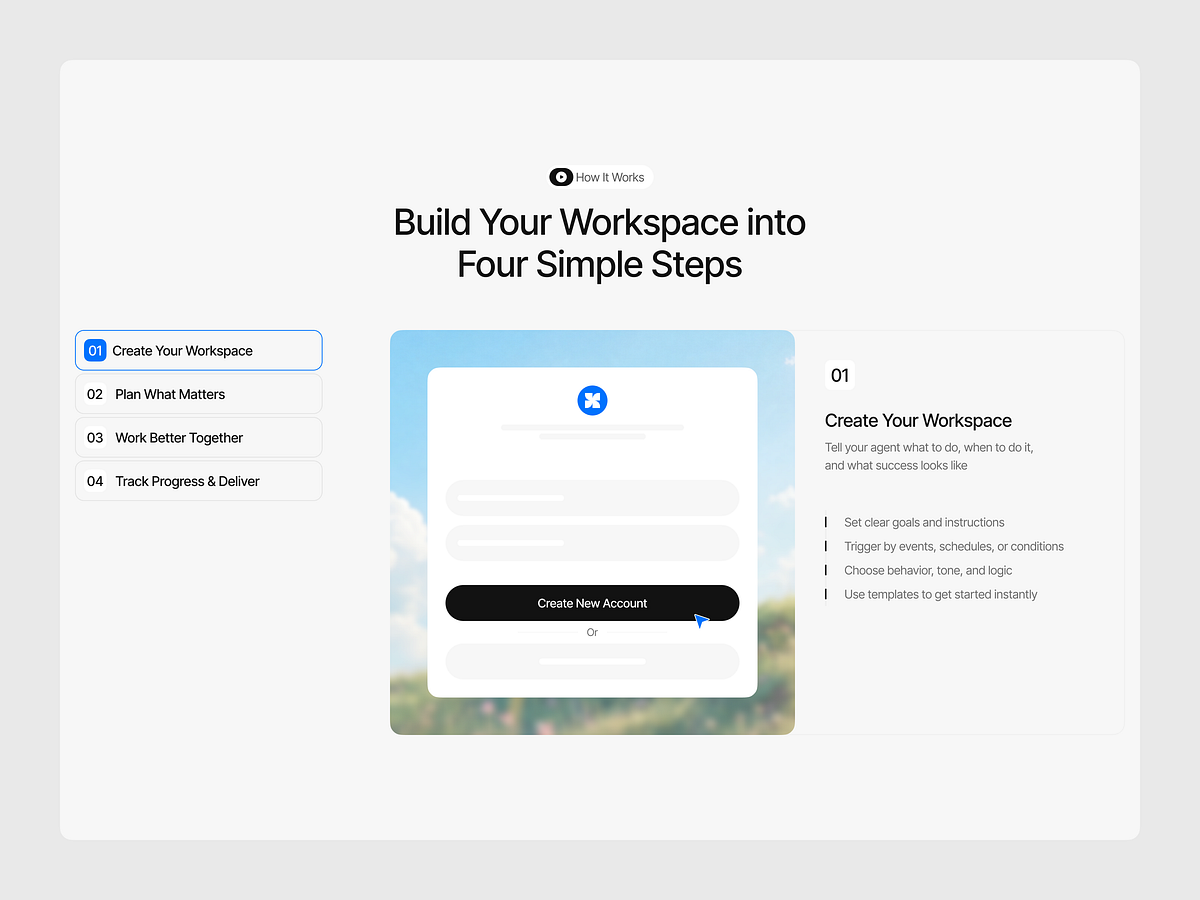Click the second placeholder input field in card

(592, 543)
